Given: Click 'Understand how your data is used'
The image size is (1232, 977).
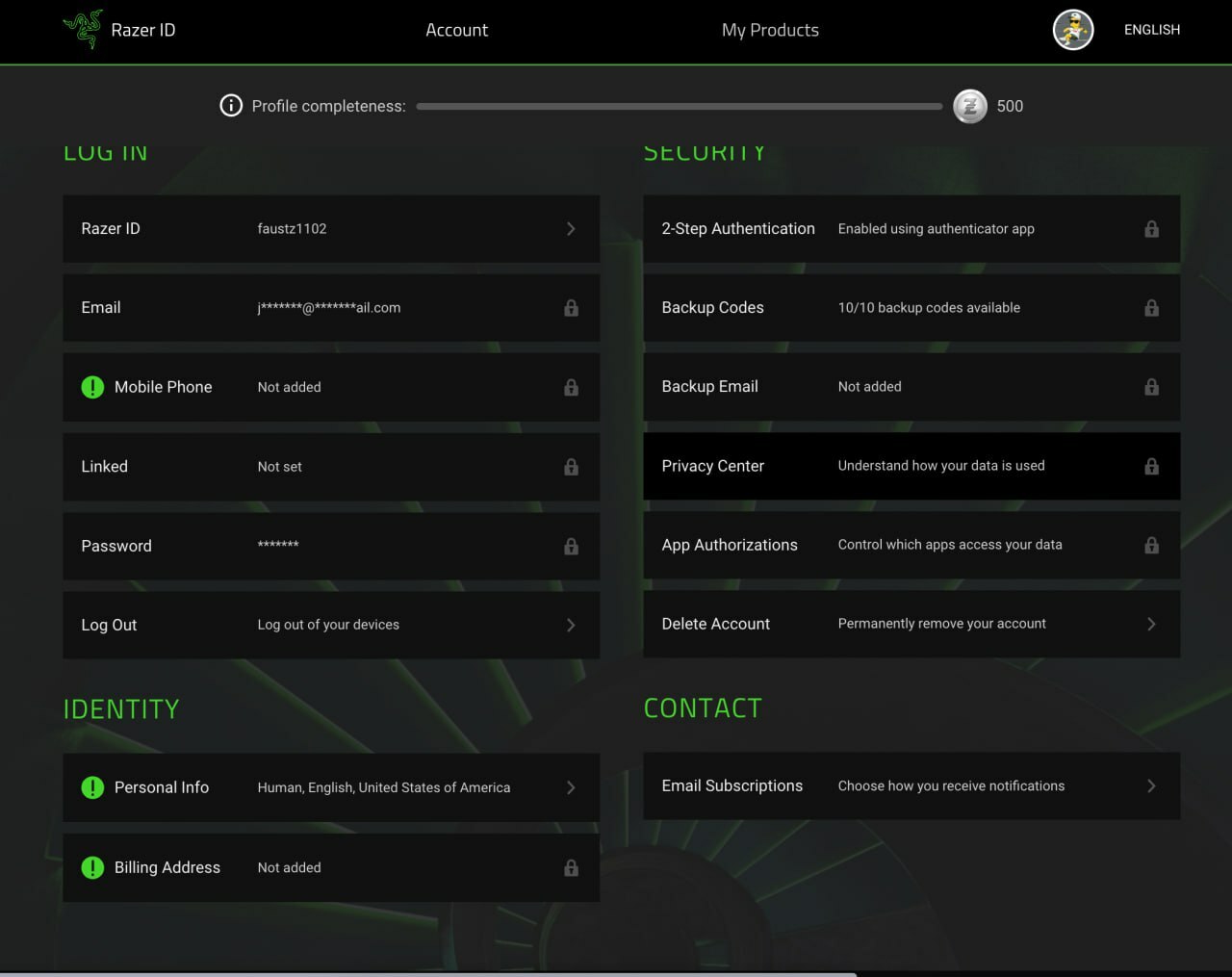Looking at the screenshot, I should click(x=941, y=466).
